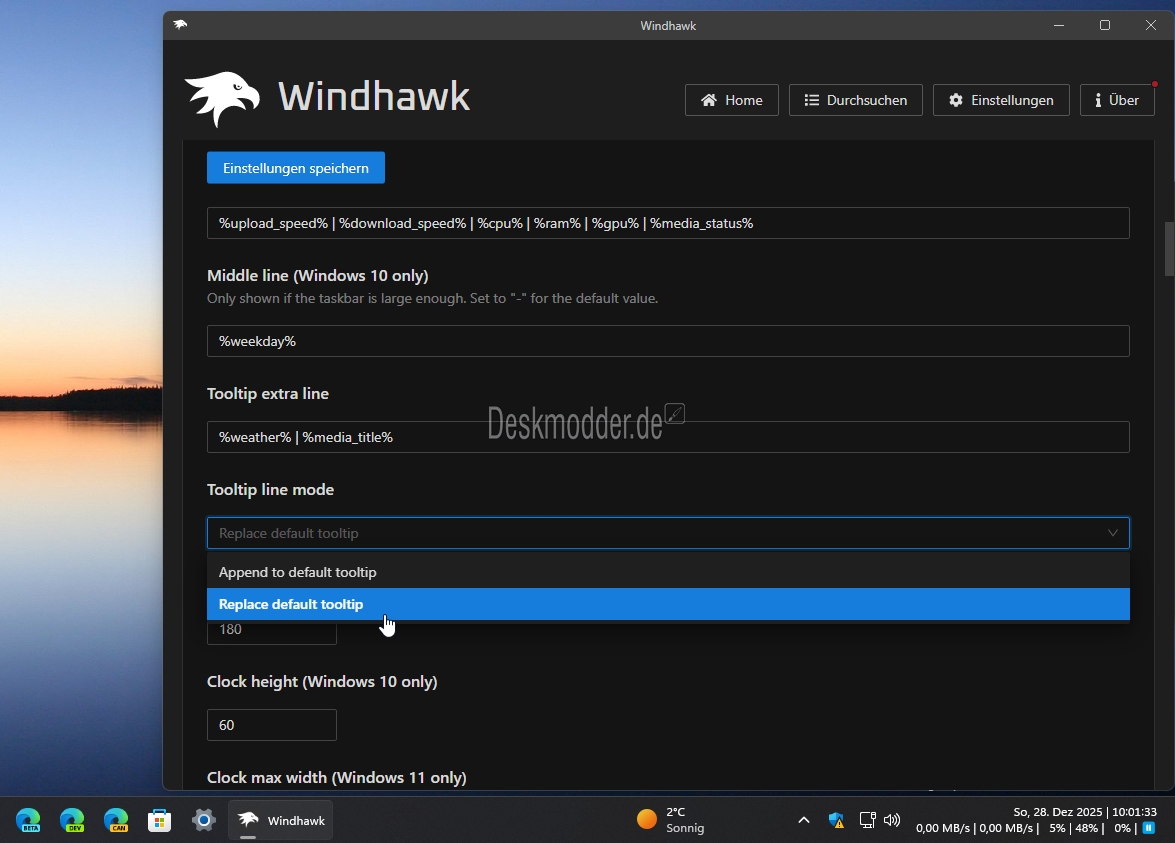This screenshot has height=843, width=1175.
Task: Open Einstellungen in the header
Action: [1001, 100]
